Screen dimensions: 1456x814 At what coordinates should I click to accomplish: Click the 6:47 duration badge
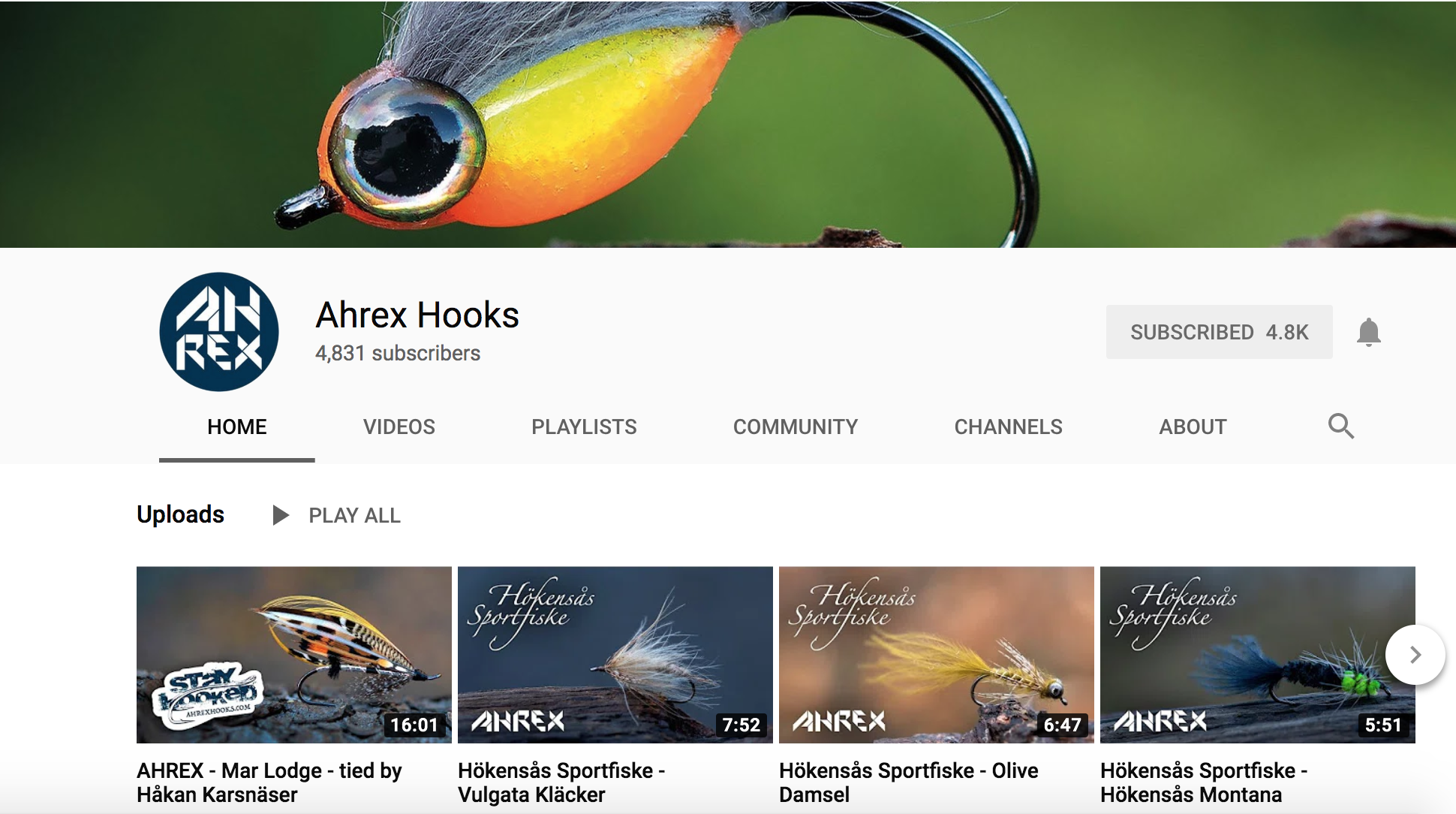(x=1062, y=725)
